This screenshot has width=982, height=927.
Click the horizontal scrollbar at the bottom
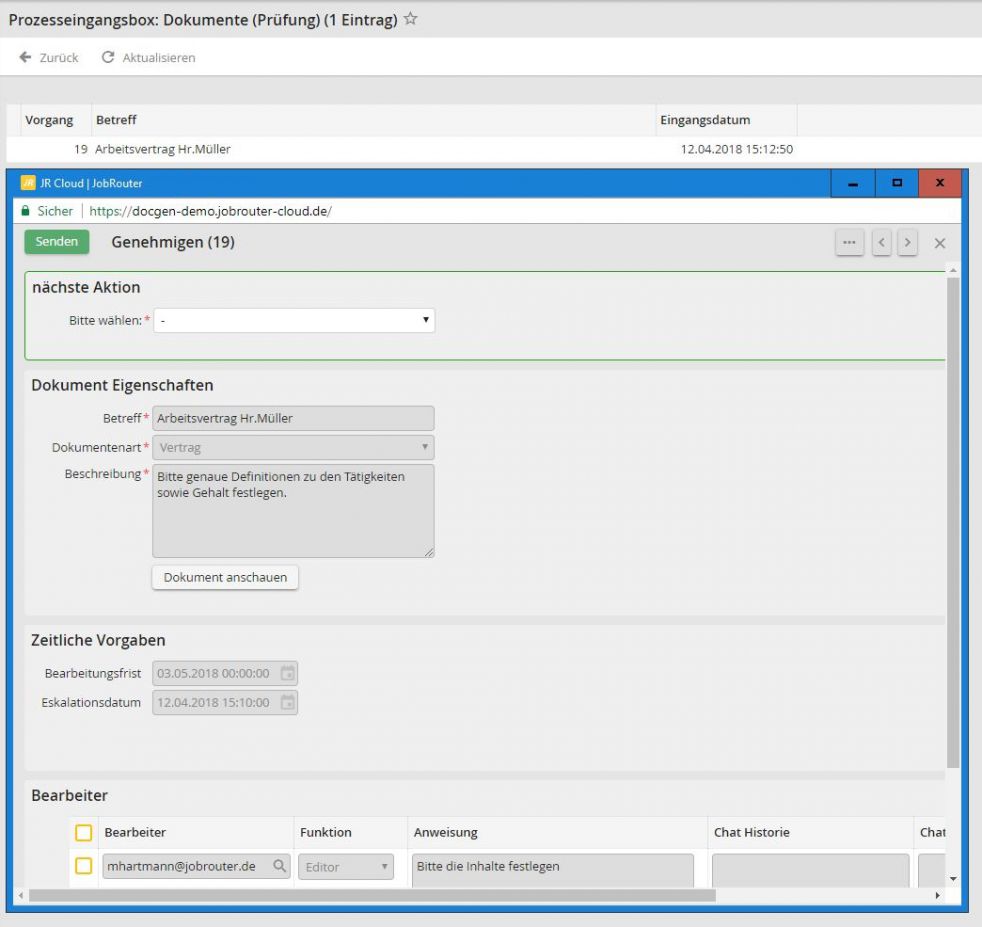[370, 895]
